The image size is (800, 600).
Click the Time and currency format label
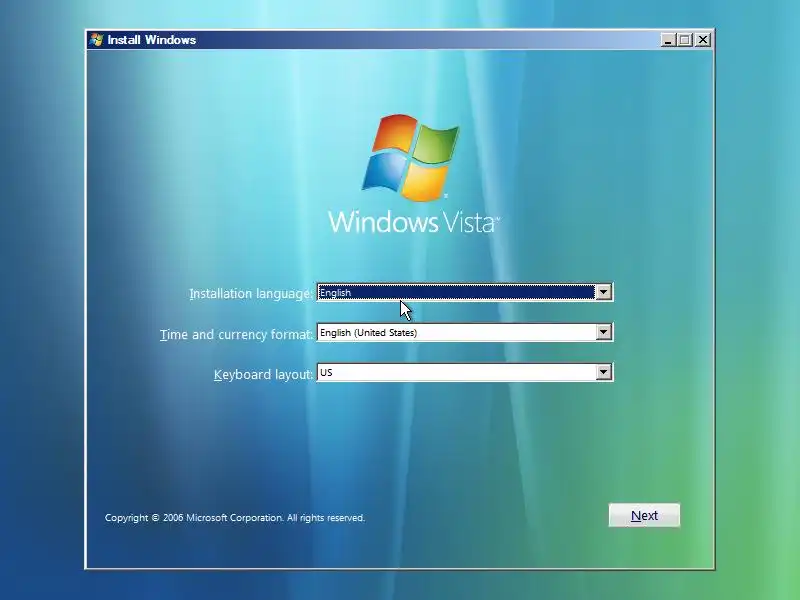coord(236,335)
